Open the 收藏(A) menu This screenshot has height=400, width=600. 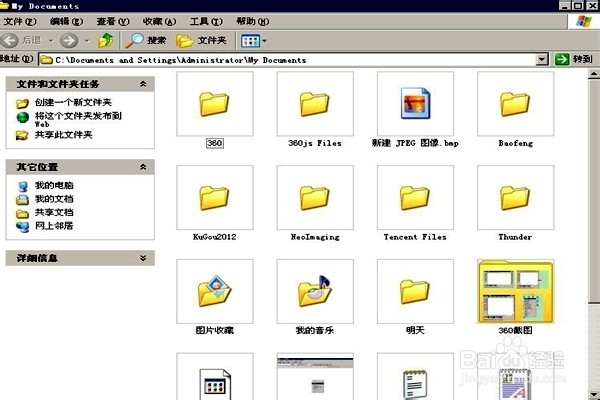[x=159, y=21]
